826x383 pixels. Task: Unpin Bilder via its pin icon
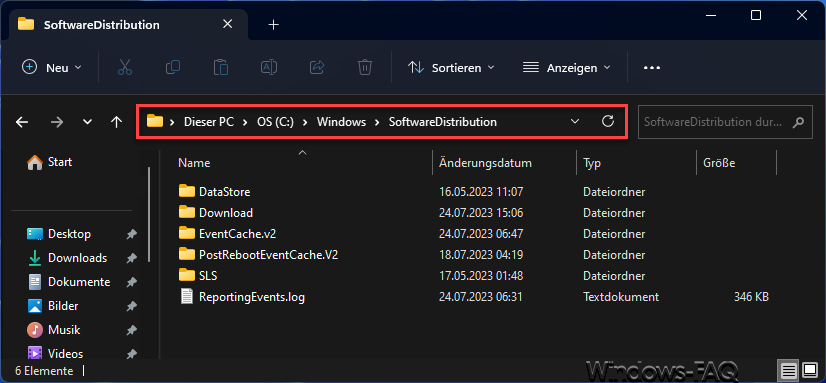(x=132, y=306)
